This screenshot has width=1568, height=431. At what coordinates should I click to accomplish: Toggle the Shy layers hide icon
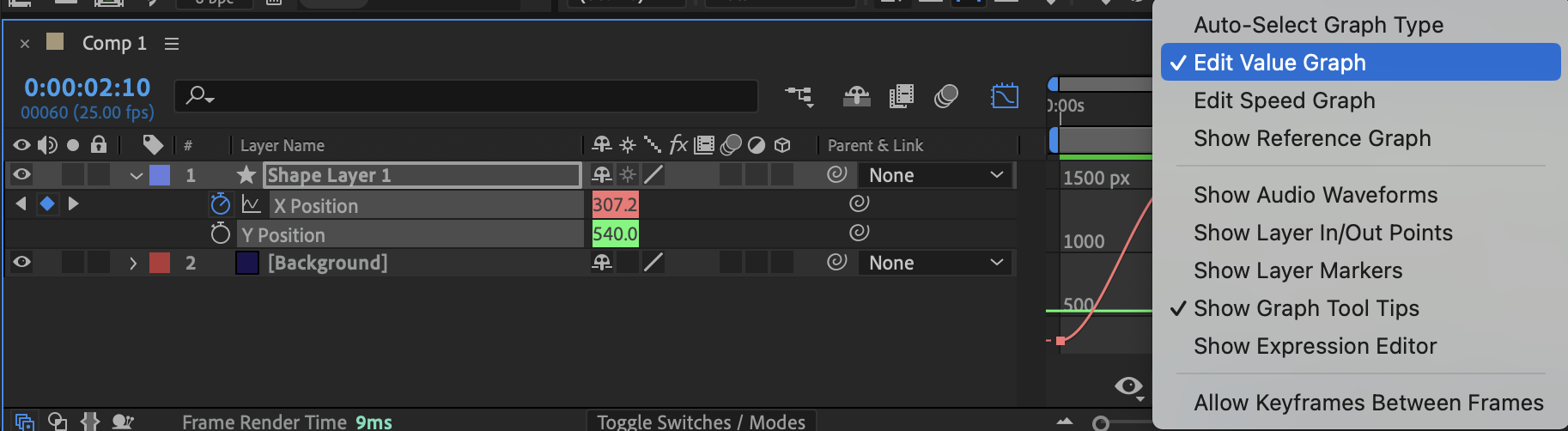(x=856, y=95)
